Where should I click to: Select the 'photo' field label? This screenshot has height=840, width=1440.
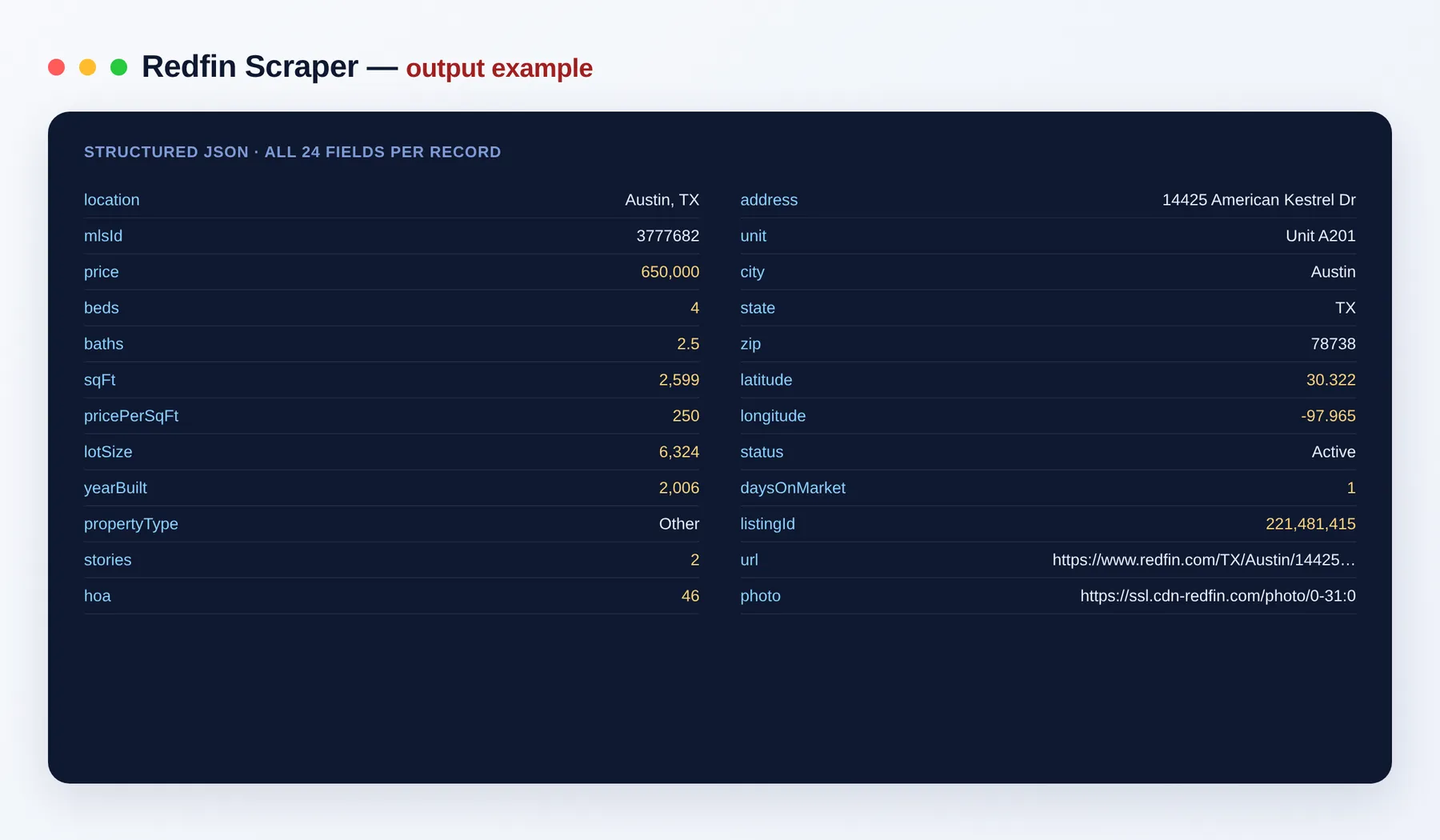[761, 596]
